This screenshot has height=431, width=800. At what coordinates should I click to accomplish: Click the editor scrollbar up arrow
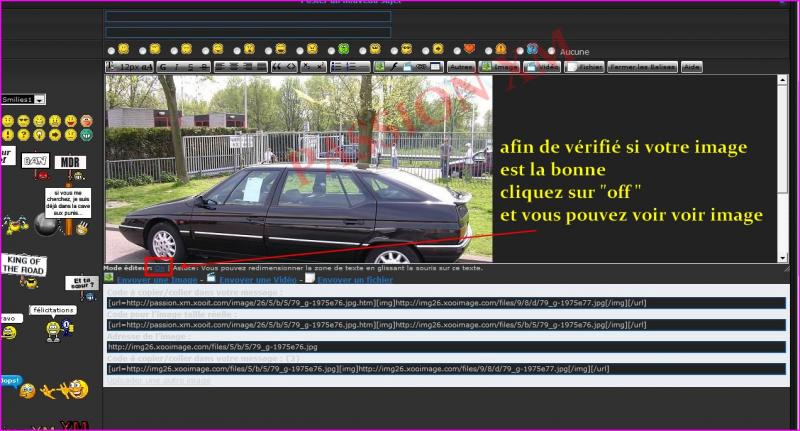point(782,80)
